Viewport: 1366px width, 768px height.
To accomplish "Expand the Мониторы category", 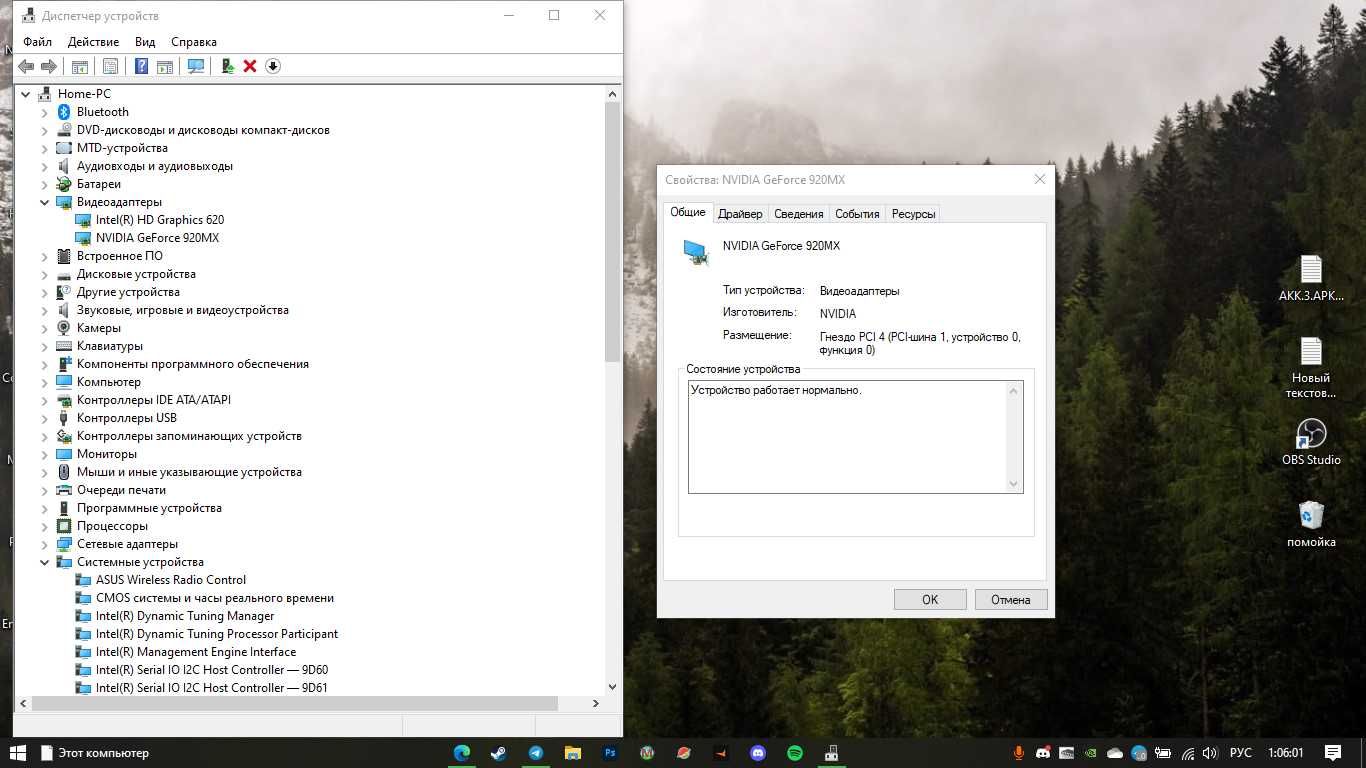I will pos(44,454).
